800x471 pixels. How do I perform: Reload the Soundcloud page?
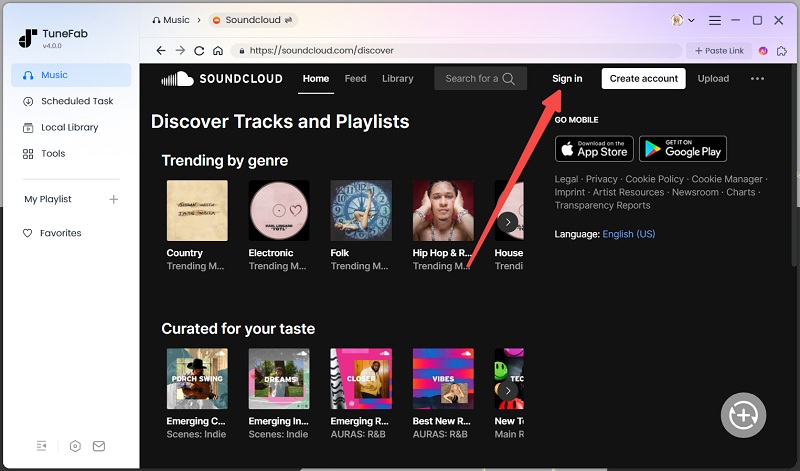coord(199,50)
